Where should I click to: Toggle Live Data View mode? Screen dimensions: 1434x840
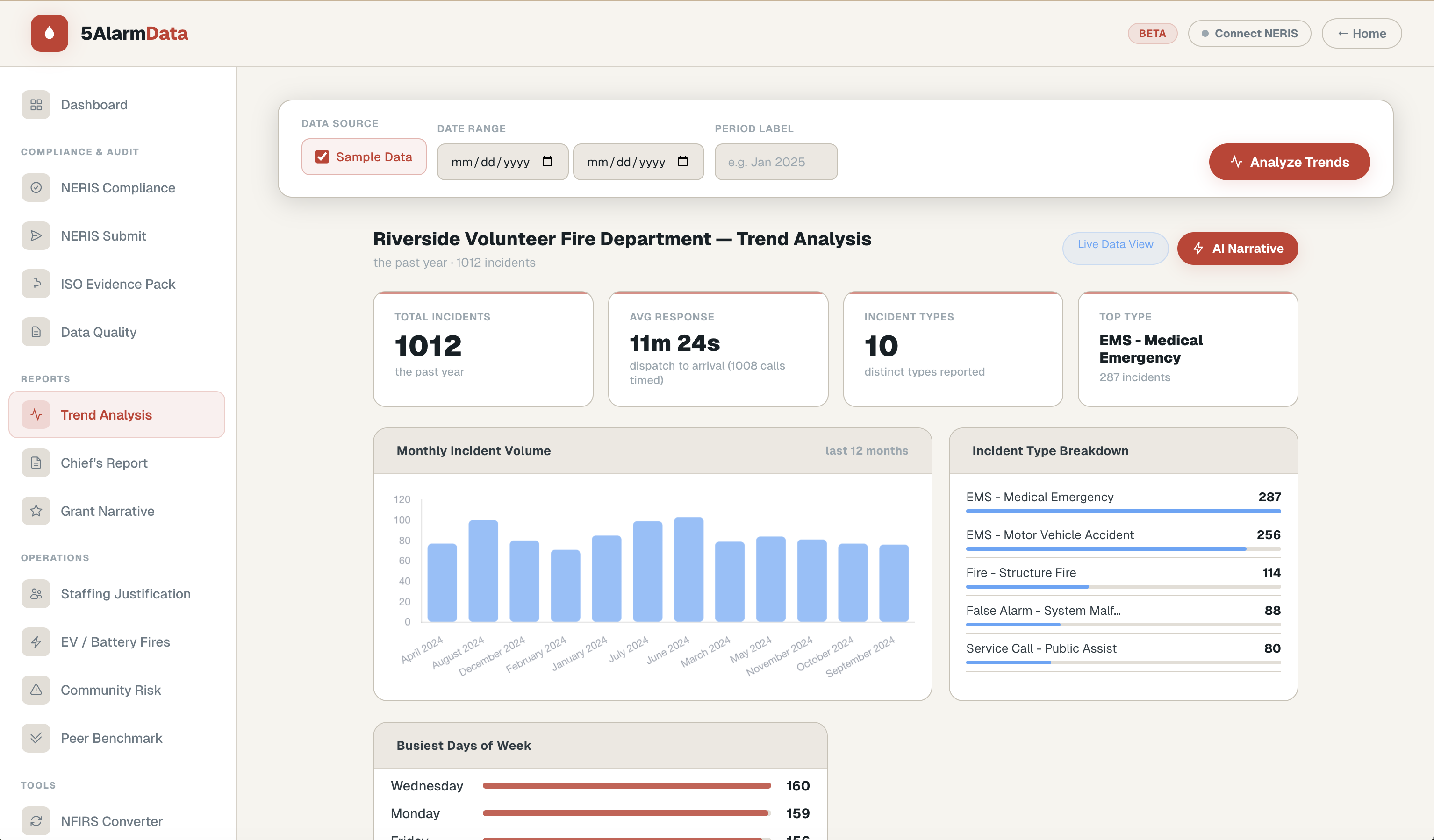[1115, 248]
